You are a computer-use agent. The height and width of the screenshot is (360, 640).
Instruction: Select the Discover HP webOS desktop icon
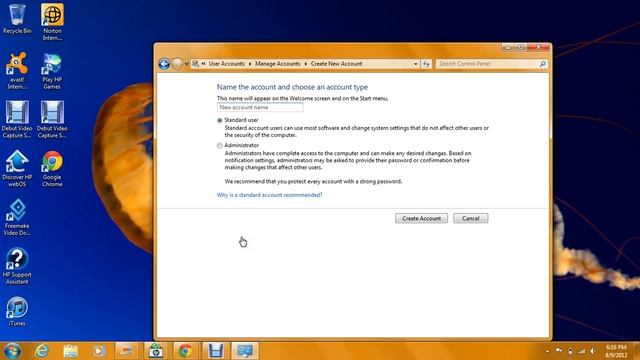pyautogui.click(x=17, y=168)
